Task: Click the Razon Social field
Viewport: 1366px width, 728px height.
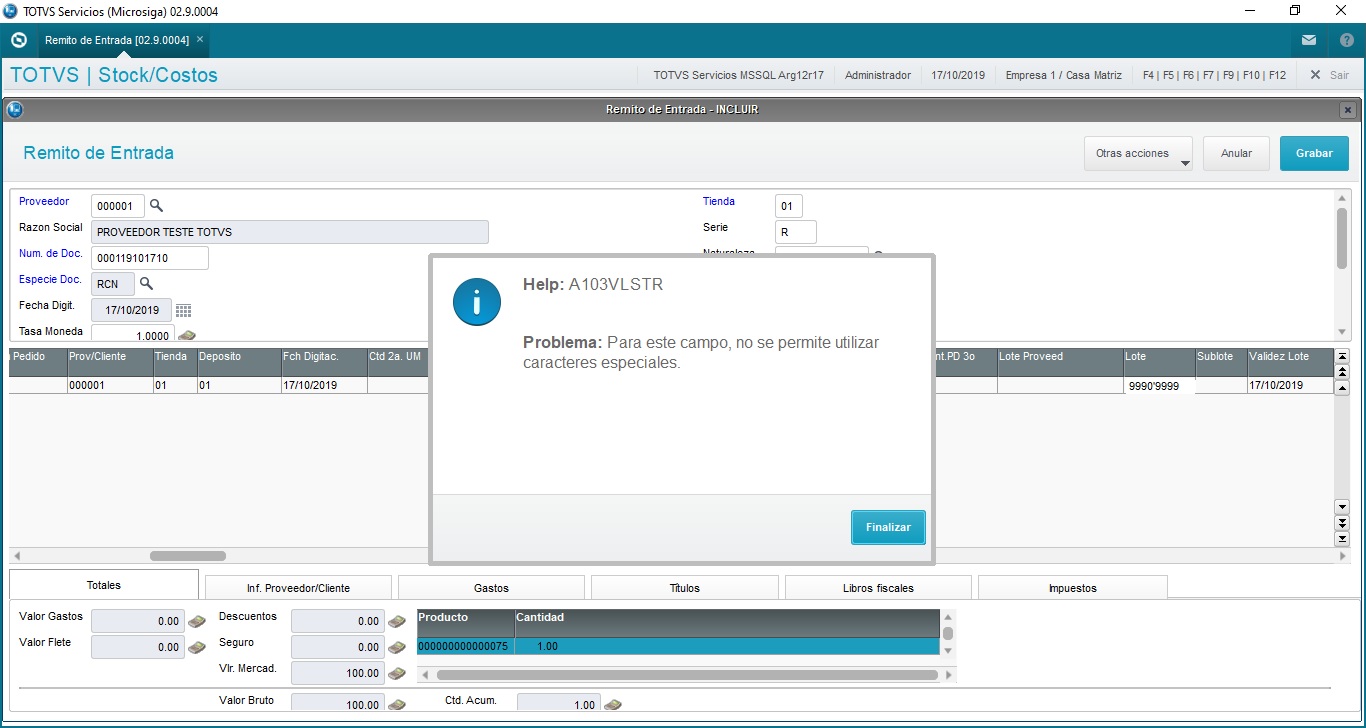Action: [x=290, y=232]
